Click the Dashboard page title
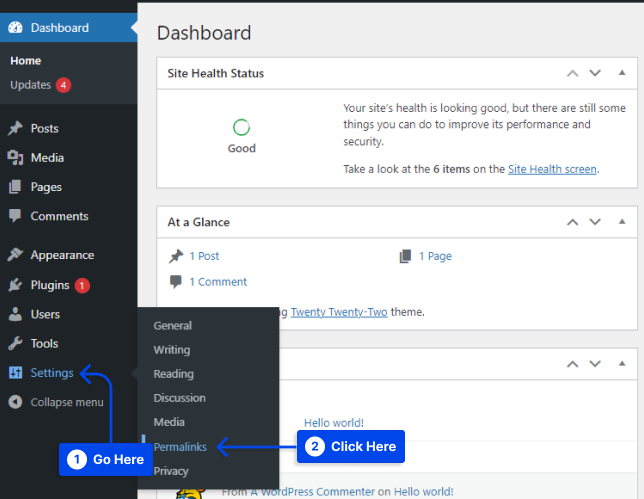The height and width of the screenshot is (499, 644). point(204,33)
